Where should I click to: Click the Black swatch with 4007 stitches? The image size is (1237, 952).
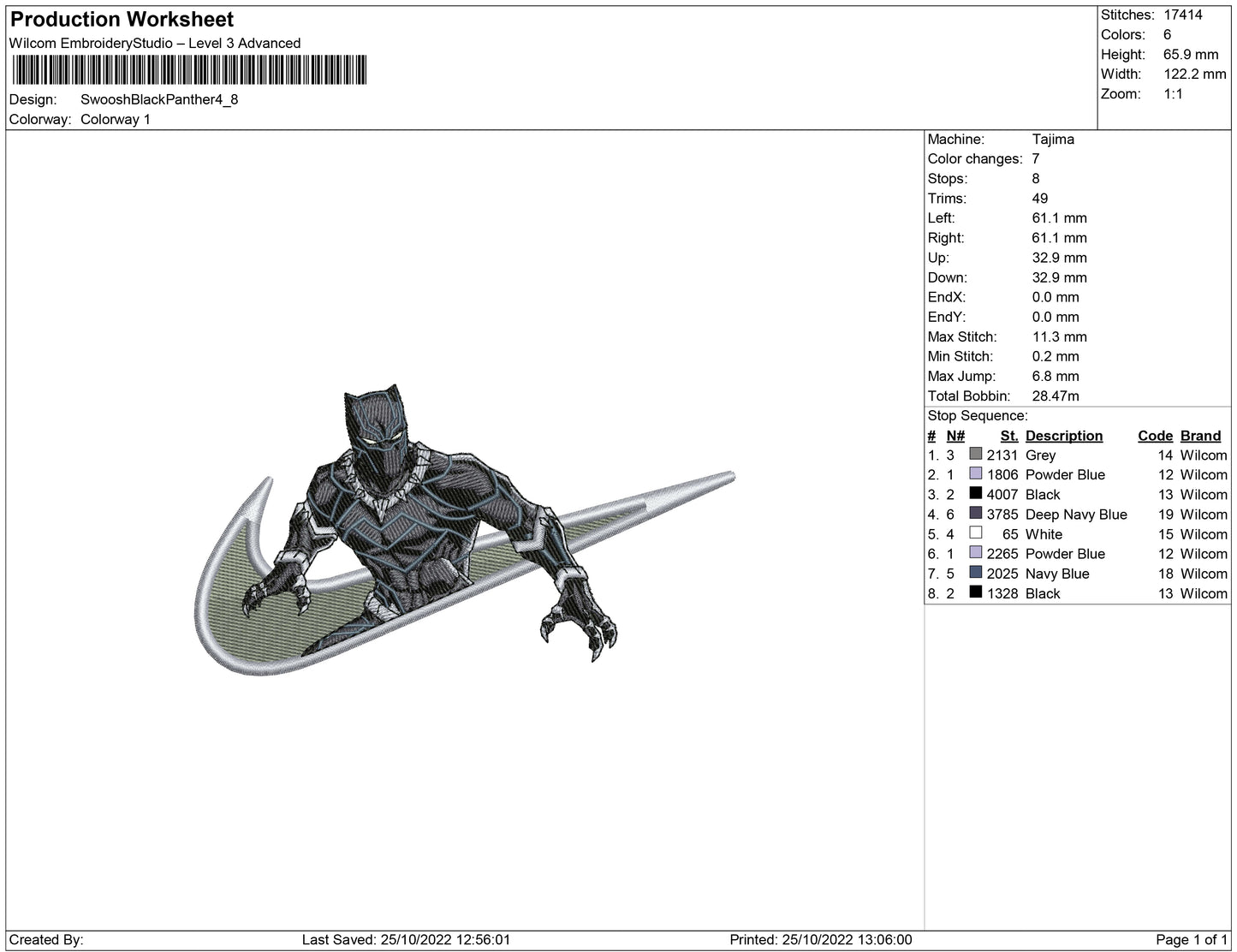[x=975, y=493]
